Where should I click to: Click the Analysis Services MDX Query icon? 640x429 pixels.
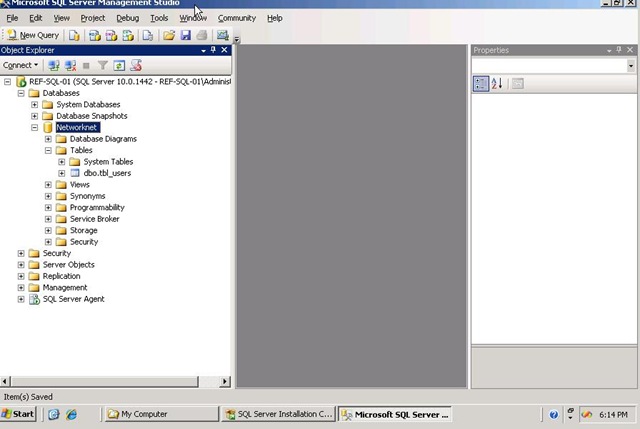94,36
